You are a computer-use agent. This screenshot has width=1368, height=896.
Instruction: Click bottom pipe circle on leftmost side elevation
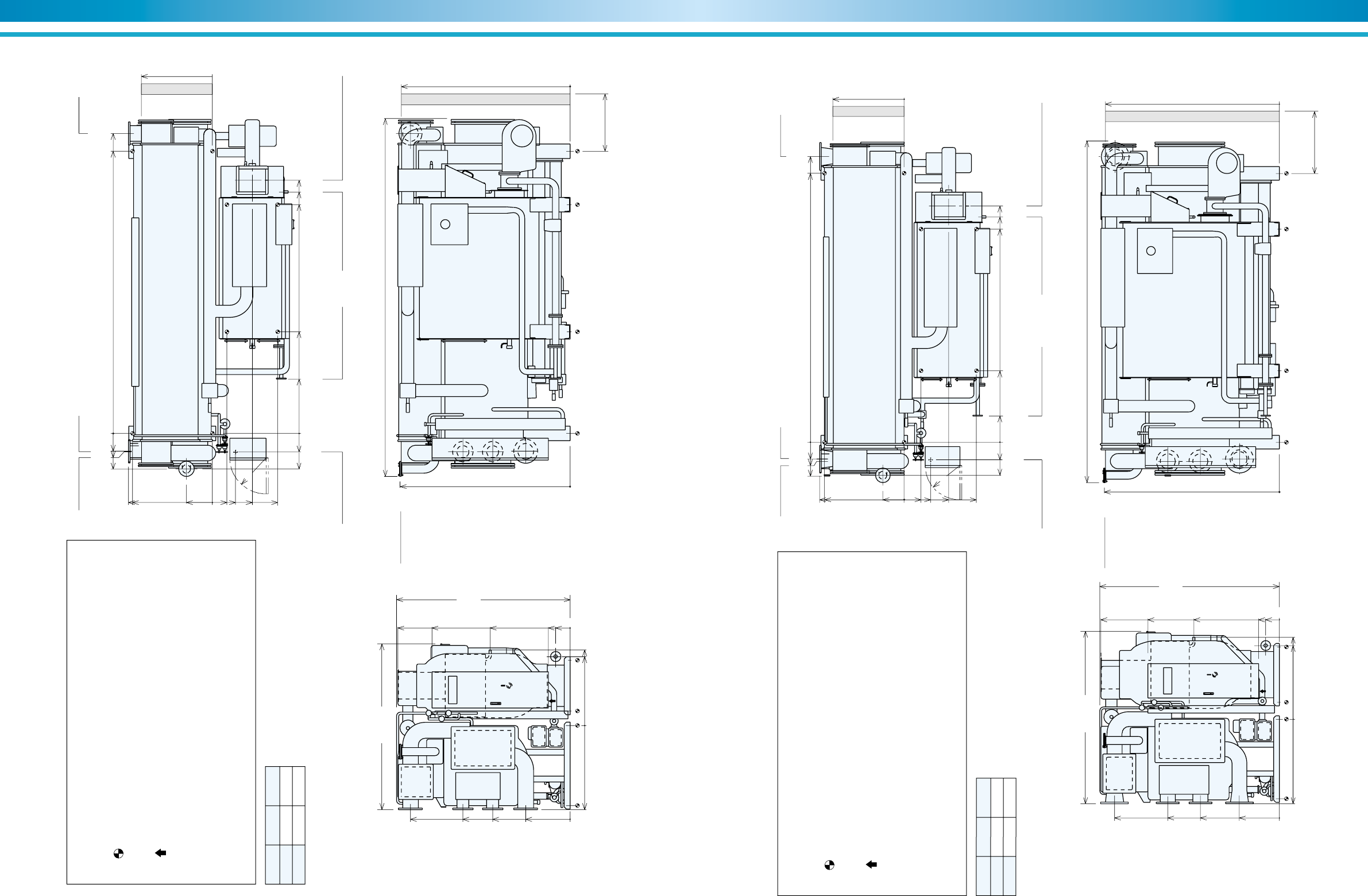[x=186, y=470]
